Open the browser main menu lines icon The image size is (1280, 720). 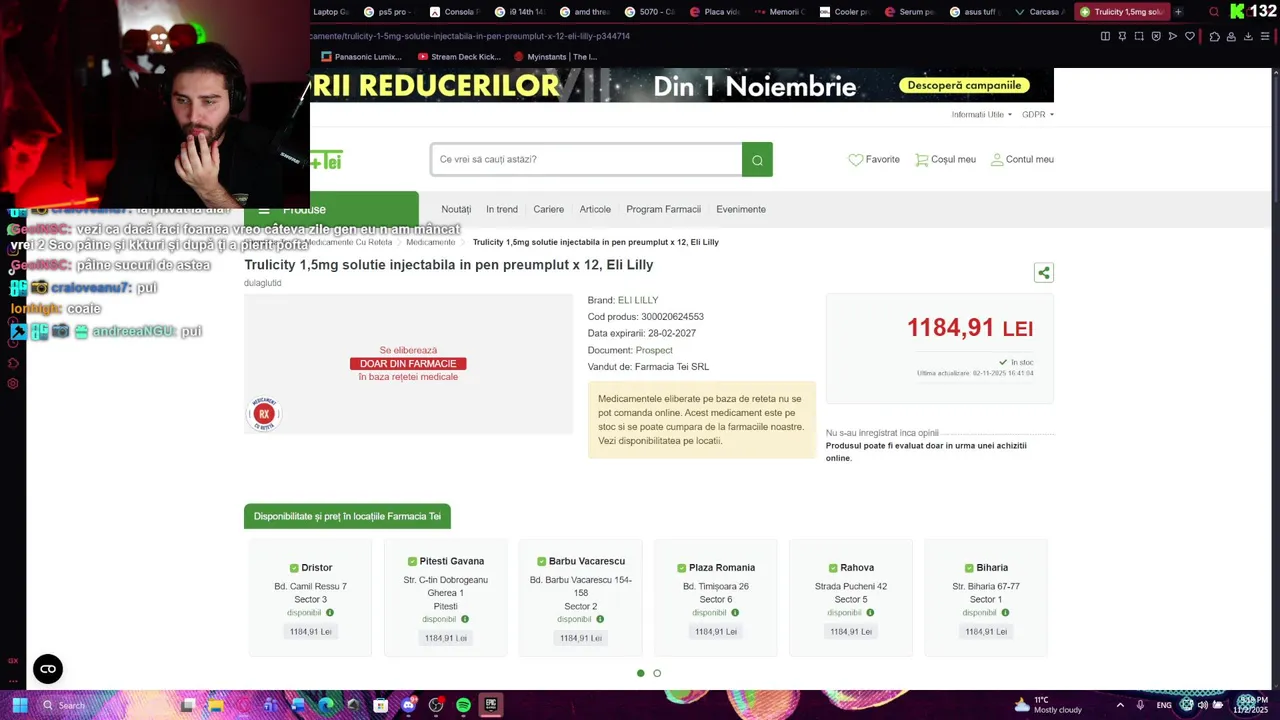pyautogui.click(x=1265, y=36)
